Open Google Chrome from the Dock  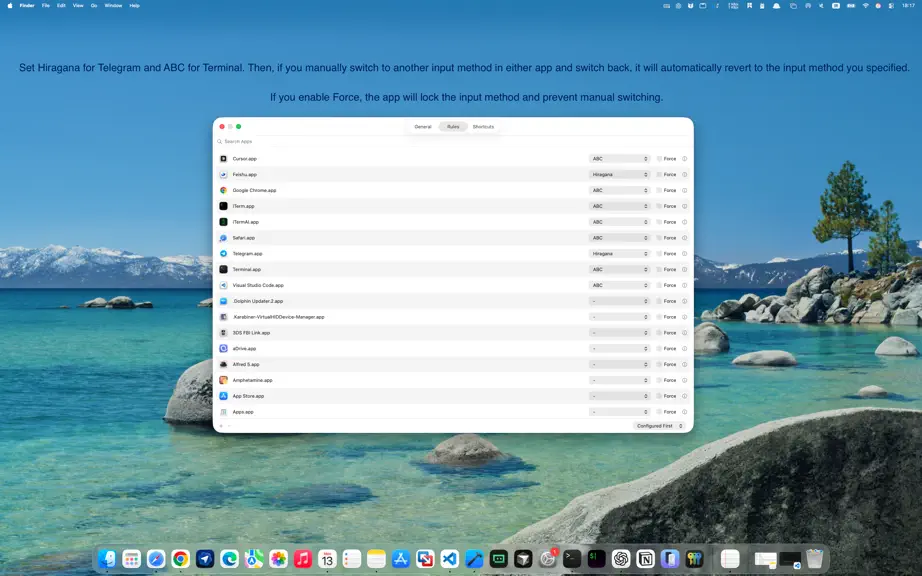click(x=181, y=558)
